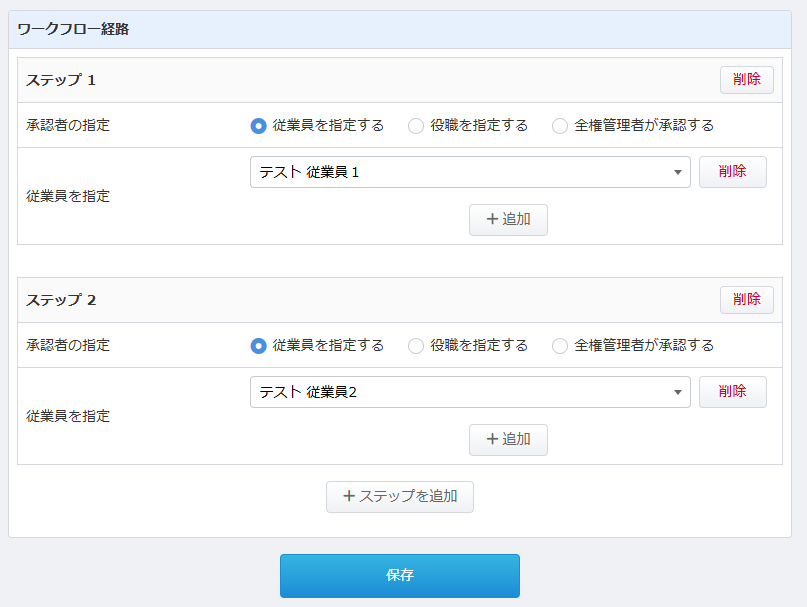Click the ワークフロー経路 panel header
Screen dimensions: 807x607
coord(73,30)
